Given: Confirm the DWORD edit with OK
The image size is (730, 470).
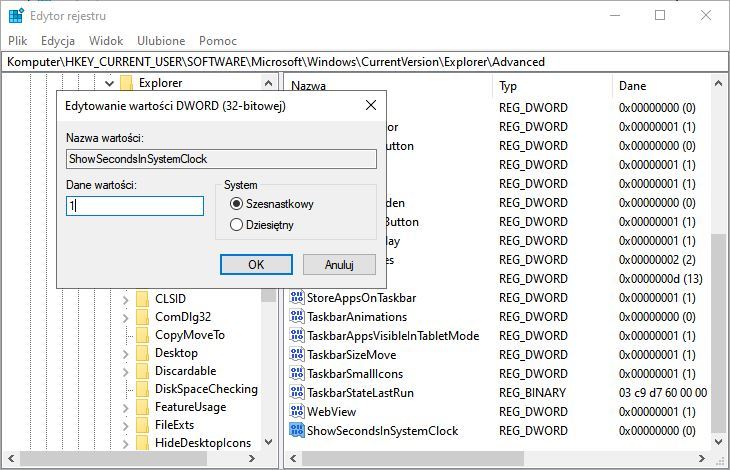Looking at the screenshot, I should (x=256, y=265).
